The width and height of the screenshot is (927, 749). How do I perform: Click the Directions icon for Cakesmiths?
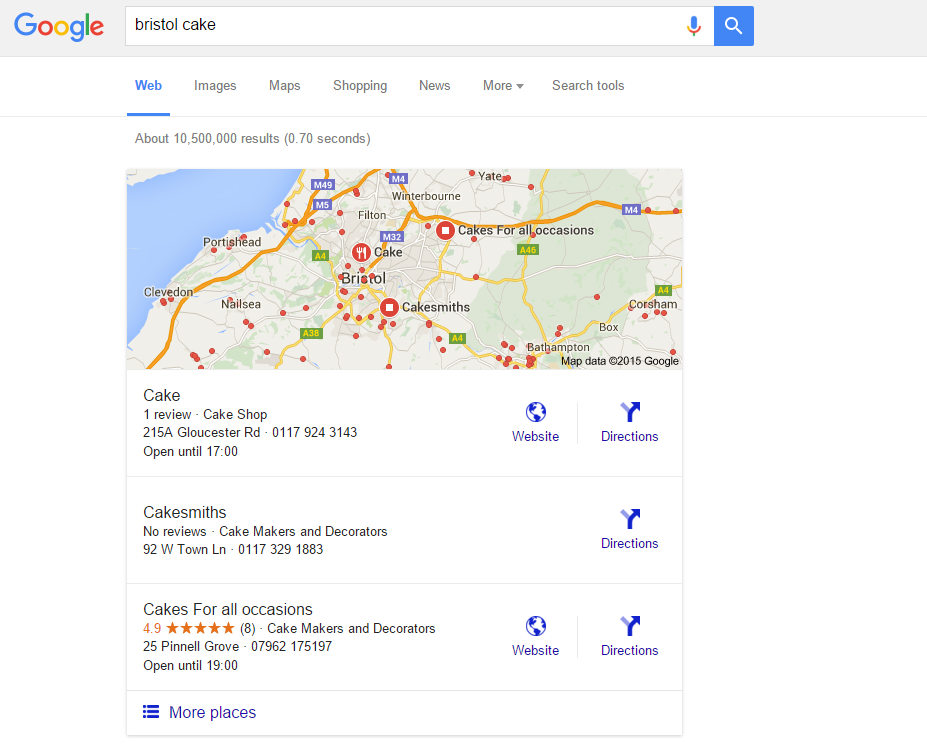tap(630, 520)
